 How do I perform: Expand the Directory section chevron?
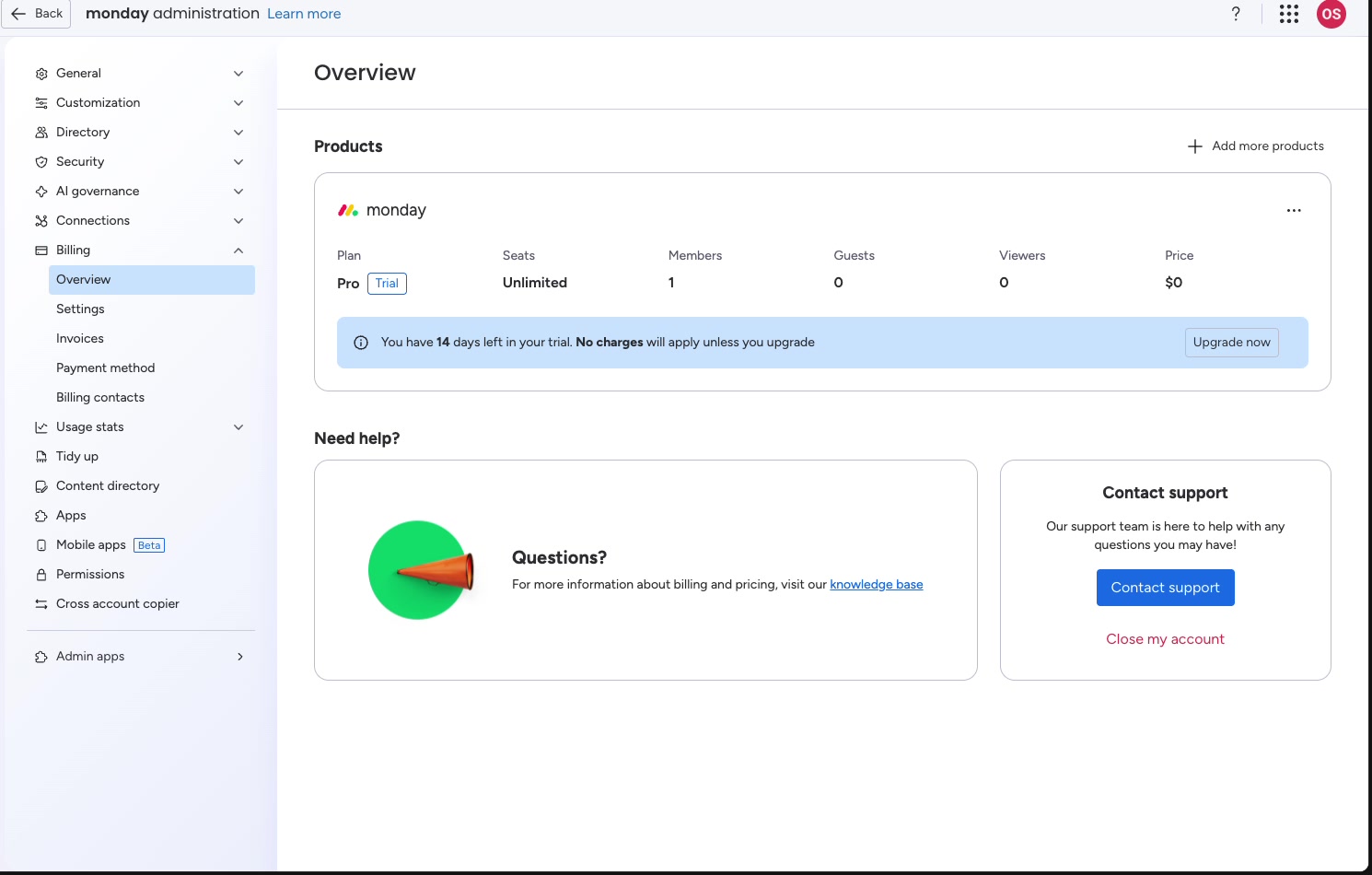point(238,133)
